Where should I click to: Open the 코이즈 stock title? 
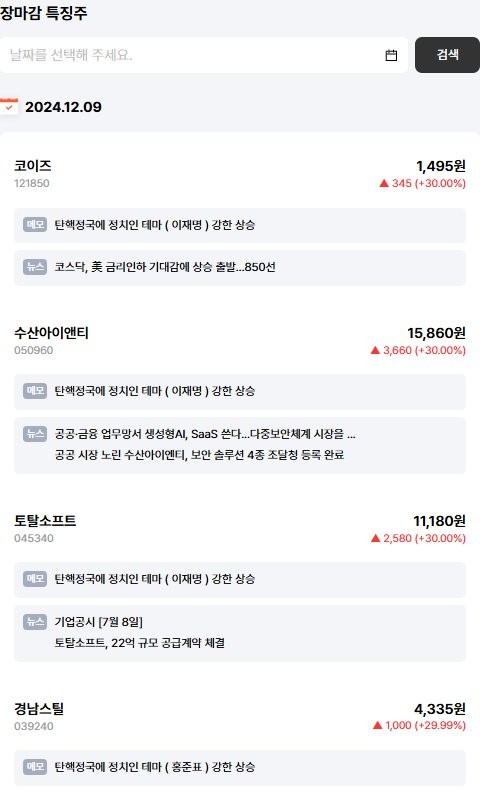click(x=32, y=166)
